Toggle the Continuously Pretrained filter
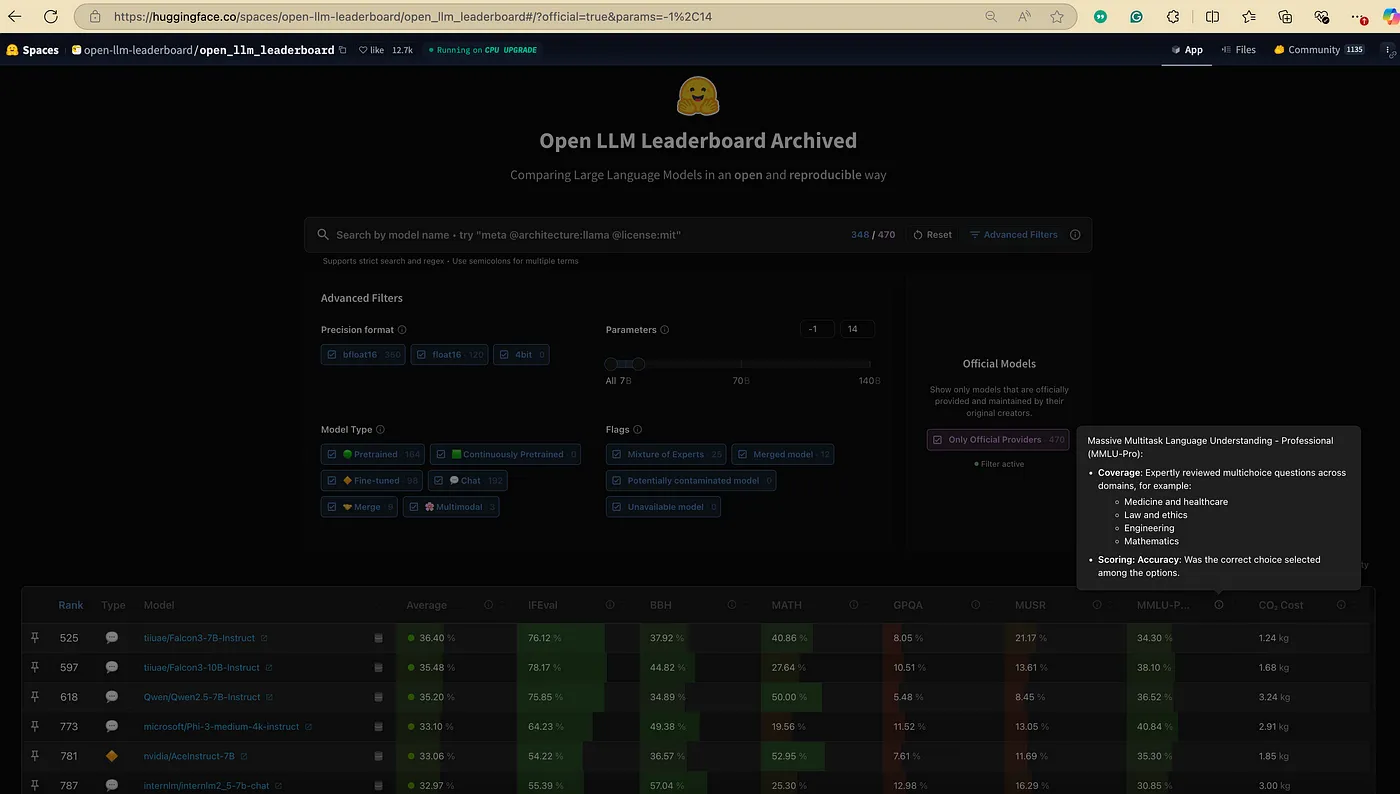 click(507, 454)
